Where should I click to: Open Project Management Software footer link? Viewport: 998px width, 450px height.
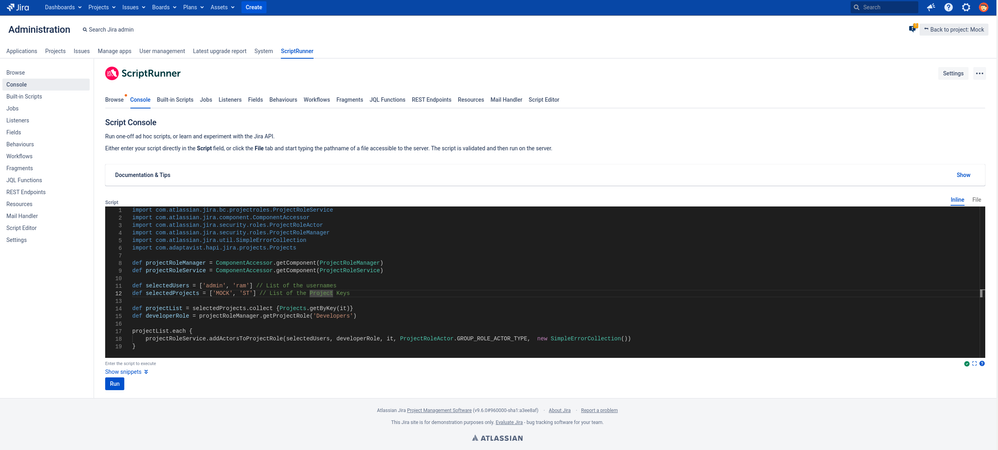439,411
